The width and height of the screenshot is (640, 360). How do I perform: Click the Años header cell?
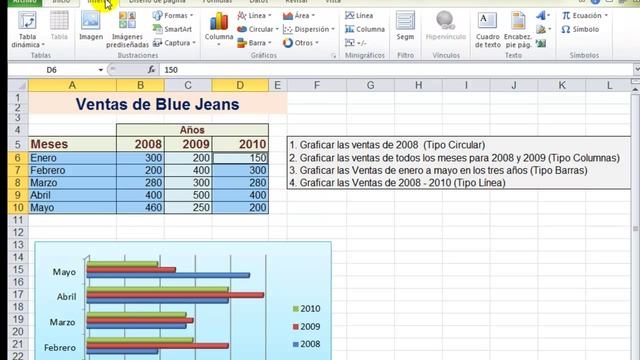[192, 130]
